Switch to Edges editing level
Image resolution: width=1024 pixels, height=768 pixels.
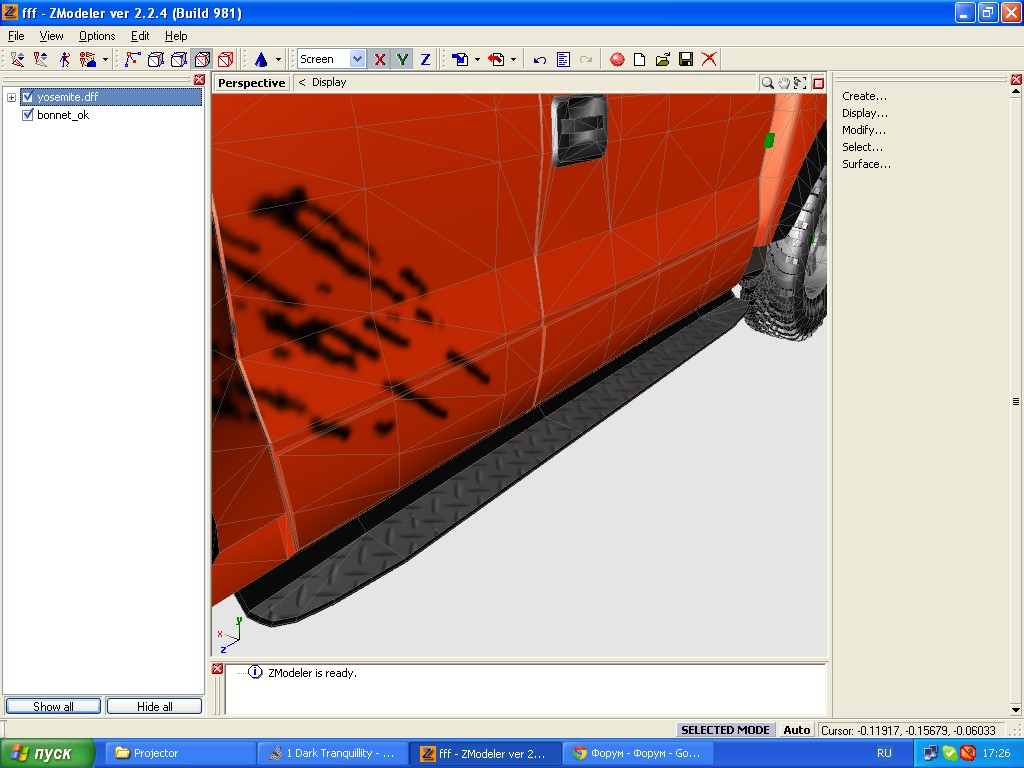pos(155,59)
